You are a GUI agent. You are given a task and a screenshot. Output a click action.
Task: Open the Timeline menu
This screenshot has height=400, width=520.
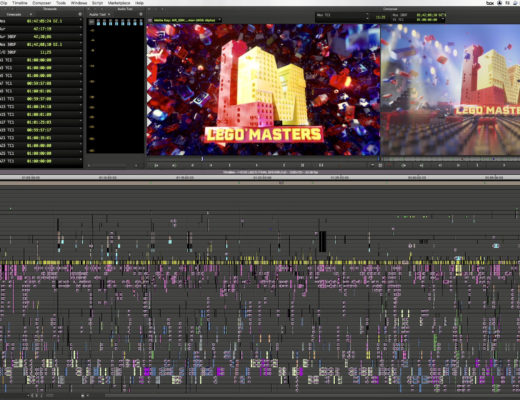(20, 3)
